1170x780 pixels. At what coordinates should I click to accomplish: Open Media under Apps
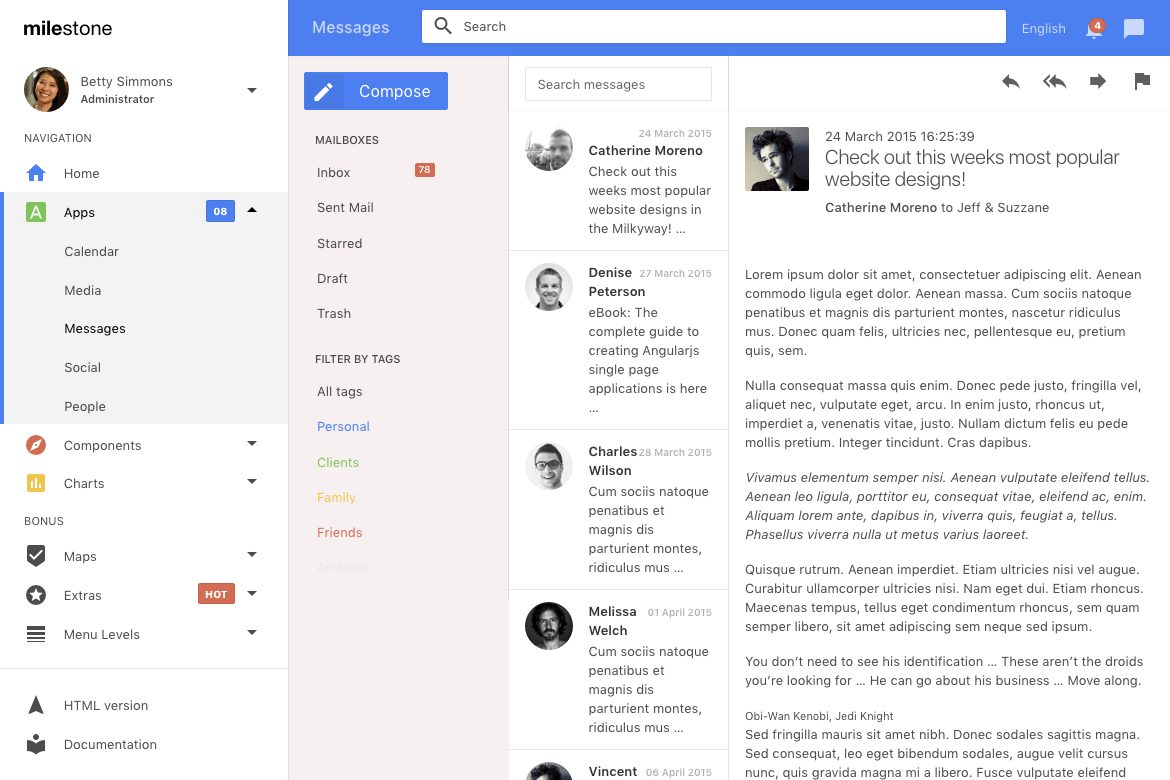83,290
